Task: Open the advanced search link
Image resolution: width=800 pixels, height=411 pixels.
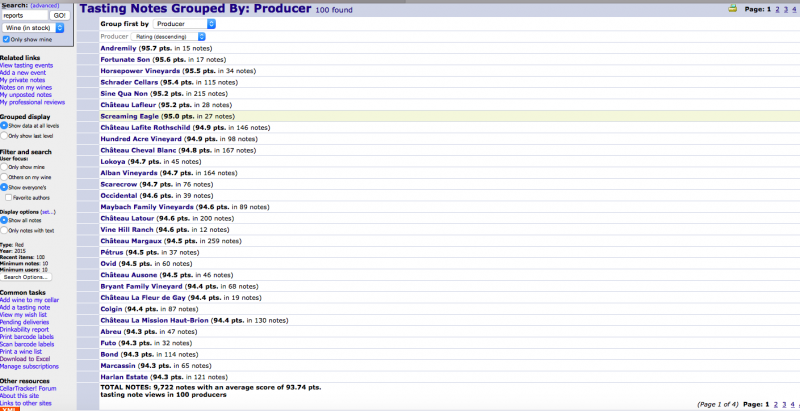Action: point(44,5)
